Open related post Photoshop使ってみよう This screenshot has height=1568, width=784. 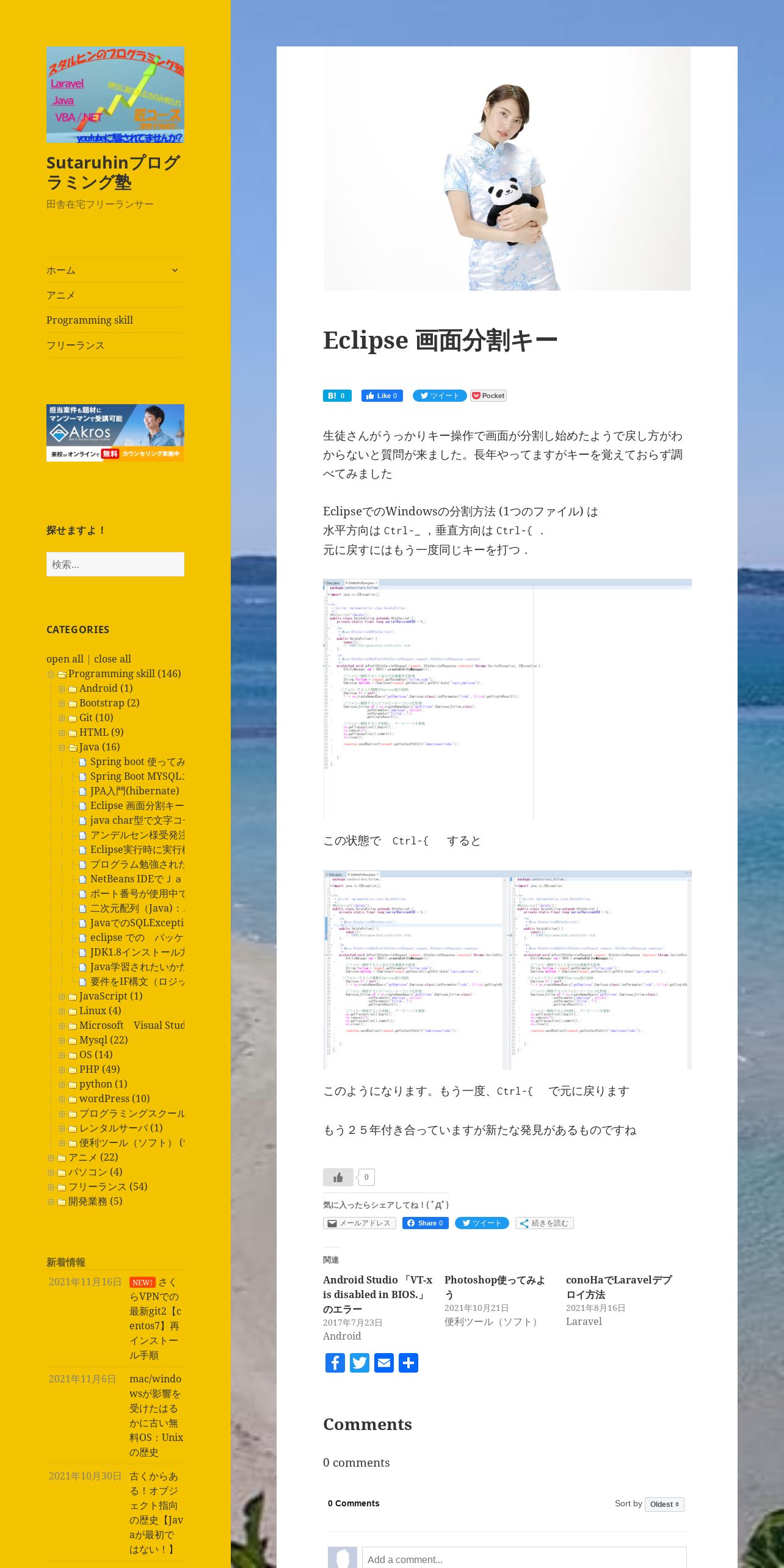pos(495,1287)
